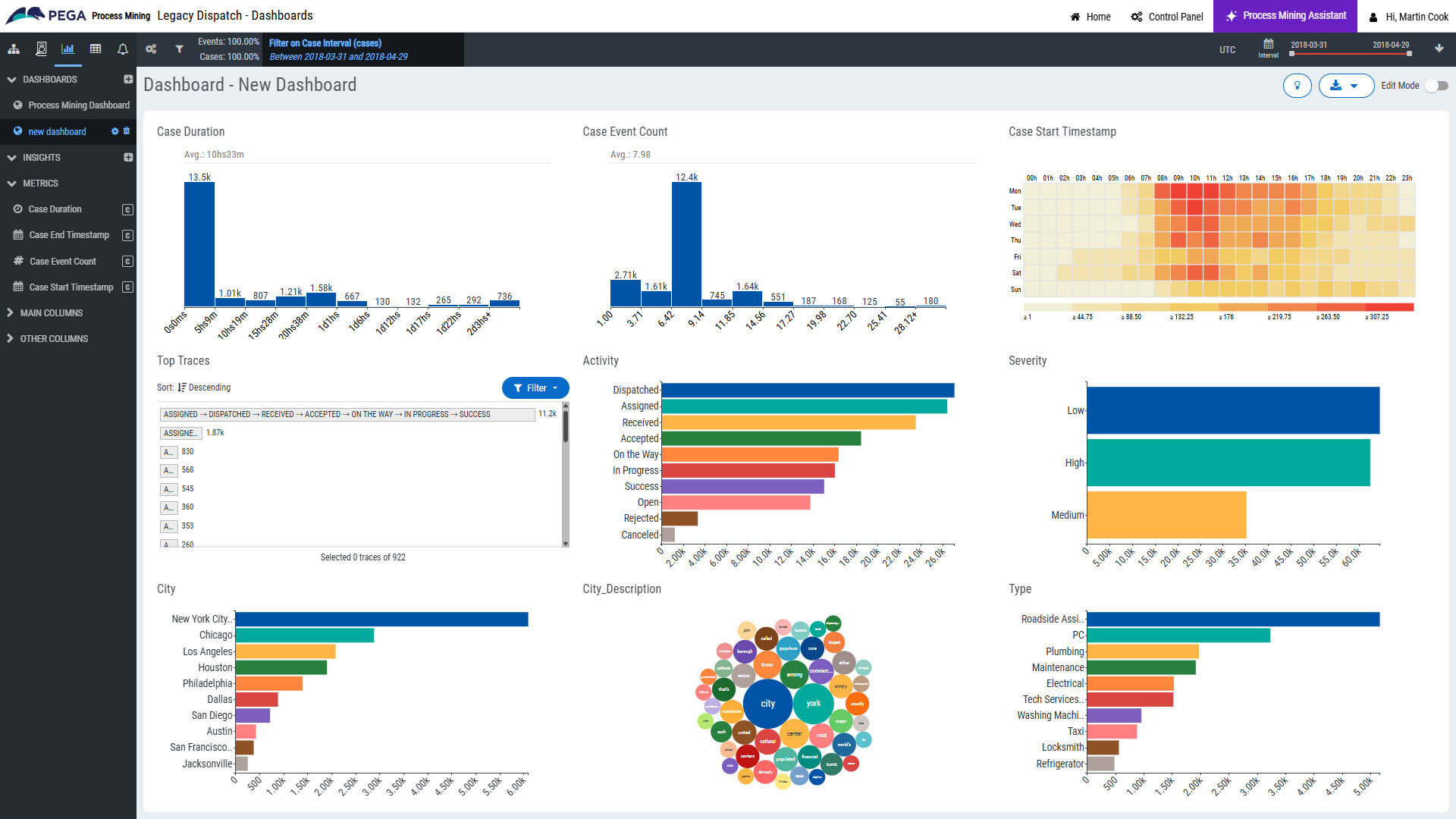Click the New York City bar in City chart
The height and width of the screenshot is (819, 1456).
pyautogui.click(x=381, y=620)
